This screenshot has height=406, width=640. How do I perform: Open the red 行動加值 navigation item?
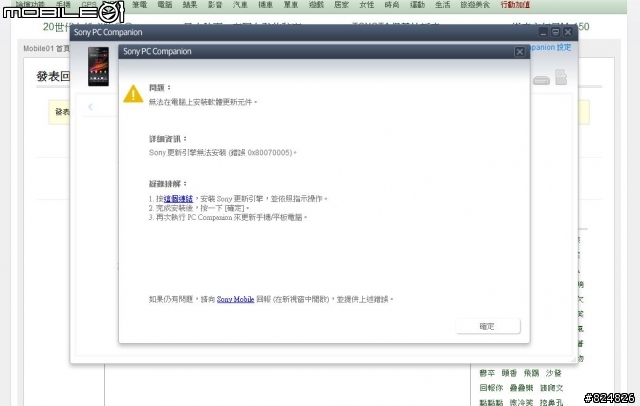(x=515, y=5)
